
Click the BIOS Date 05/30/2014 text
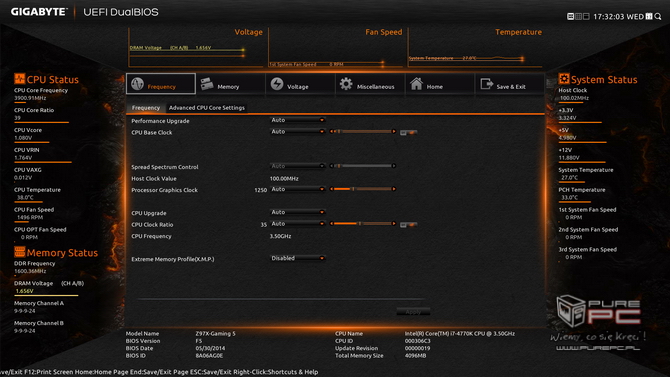[210, 348]
